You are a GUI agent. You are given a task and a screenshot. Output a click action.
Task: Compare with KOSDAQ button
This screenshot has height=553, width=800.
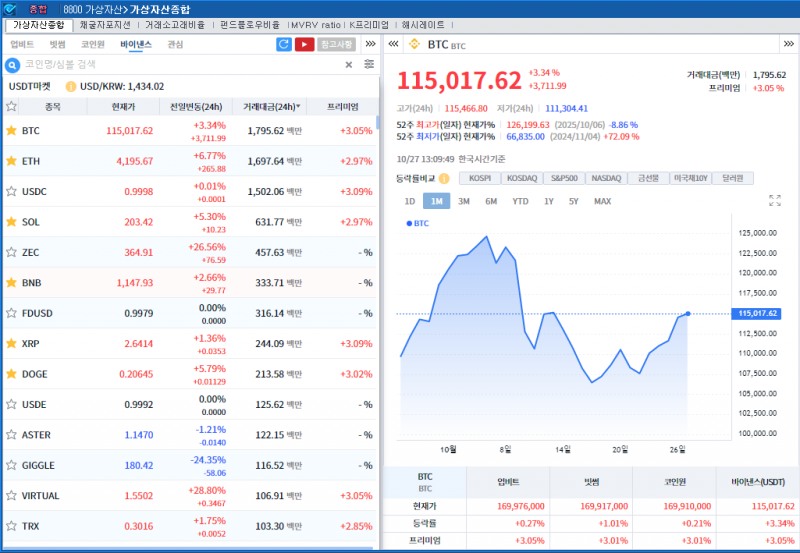coord(522,178)
